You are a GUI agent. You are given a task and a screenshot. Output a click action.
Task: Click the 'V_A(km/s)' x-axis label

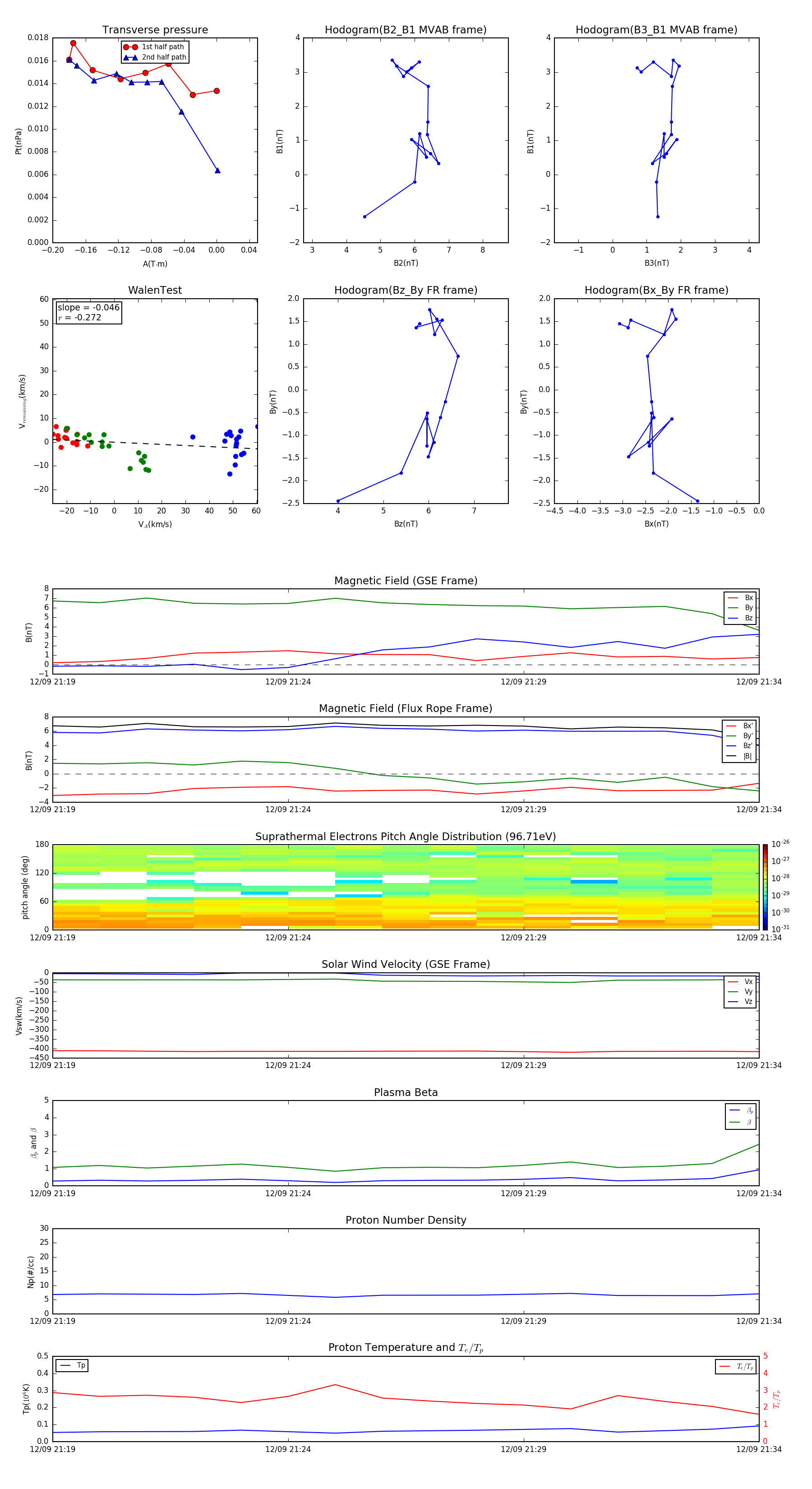(155, 525)
